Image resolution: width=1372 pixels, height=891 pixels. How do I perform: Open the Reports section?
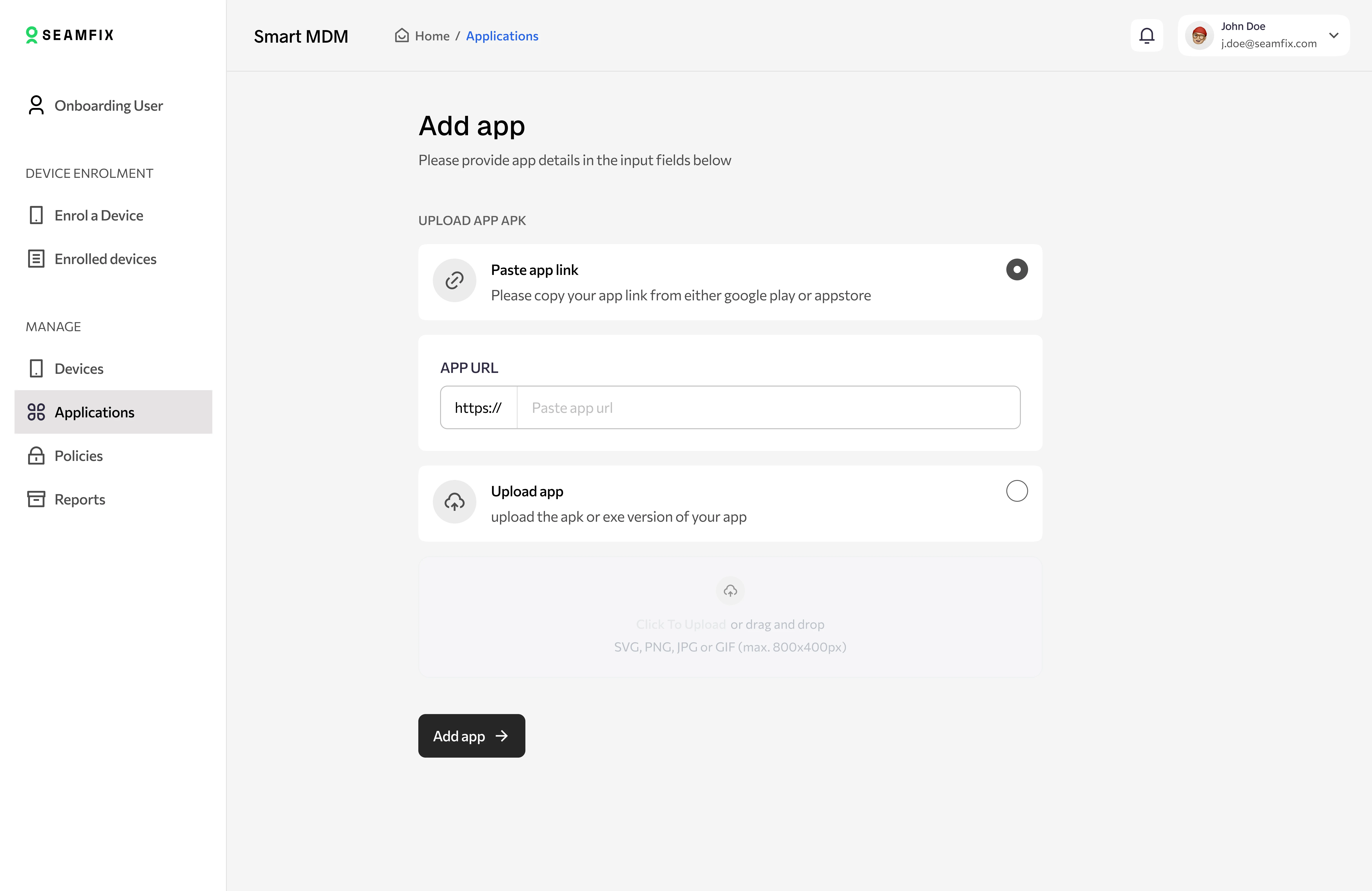pyautogui.click(x=80, y=500)
